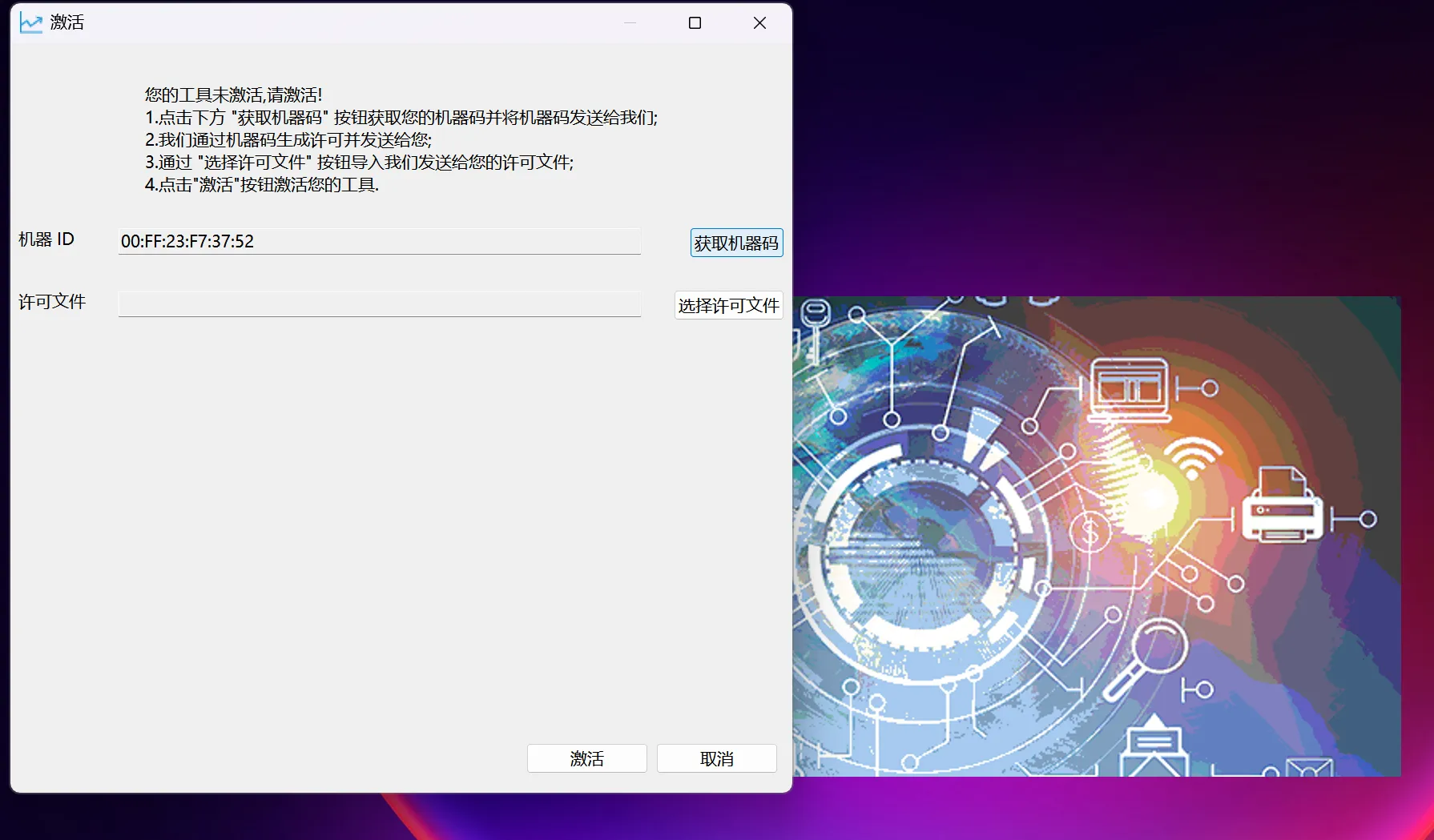Click the dollar sign circle icon
This screenshot has height=840, width=1434.
pos(1090,531)
